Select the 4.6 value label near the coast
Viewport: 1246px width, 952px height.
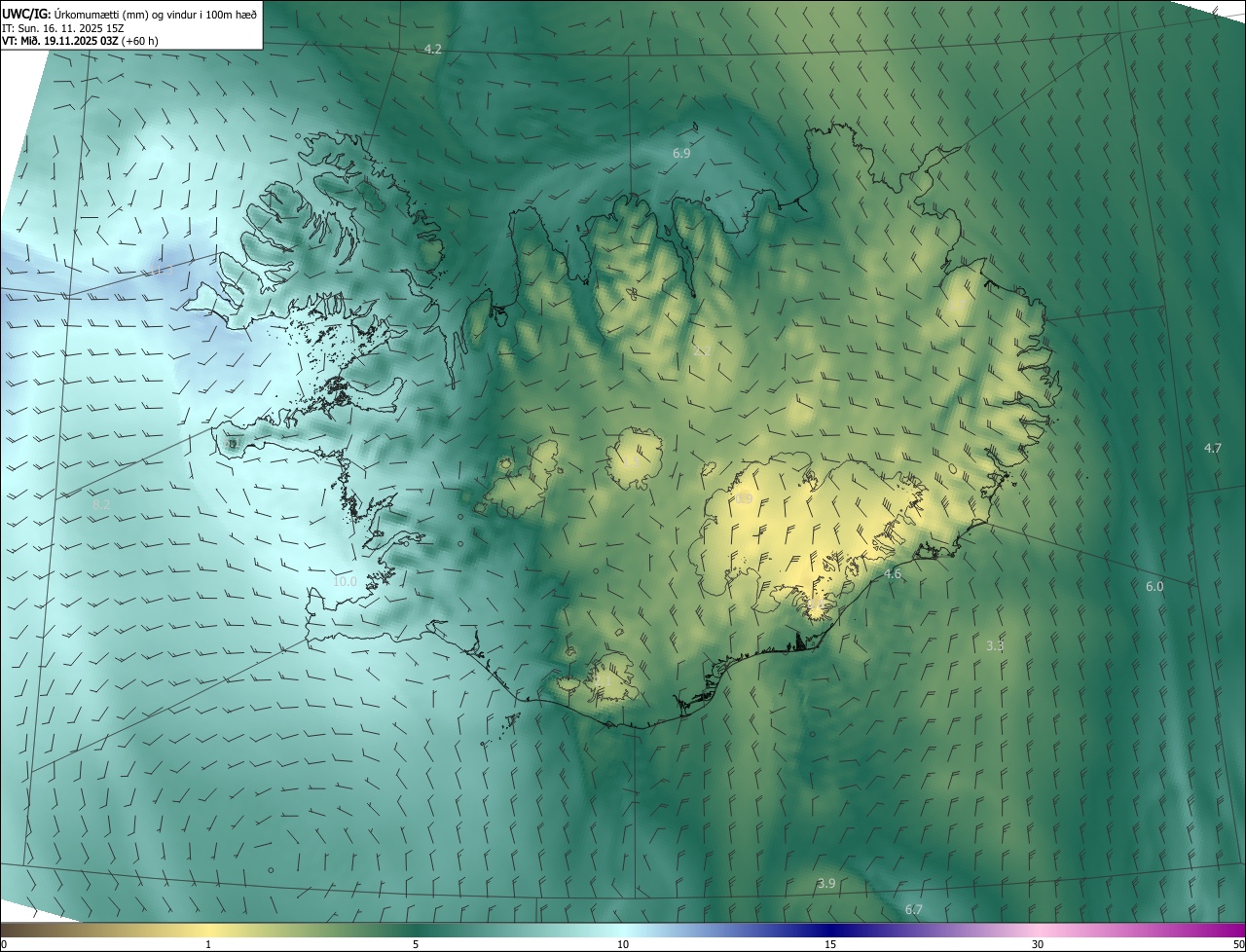pos(893,574)
